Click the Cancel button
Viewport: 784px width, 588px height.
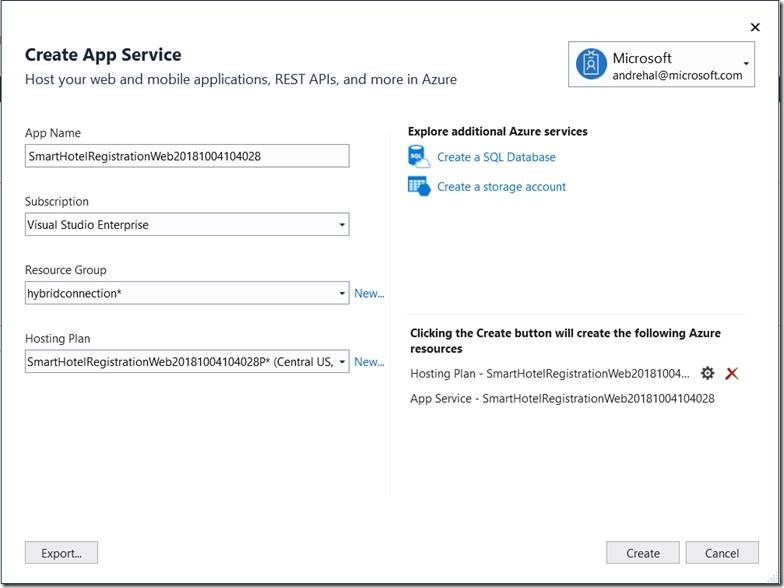tap(722, 553)
